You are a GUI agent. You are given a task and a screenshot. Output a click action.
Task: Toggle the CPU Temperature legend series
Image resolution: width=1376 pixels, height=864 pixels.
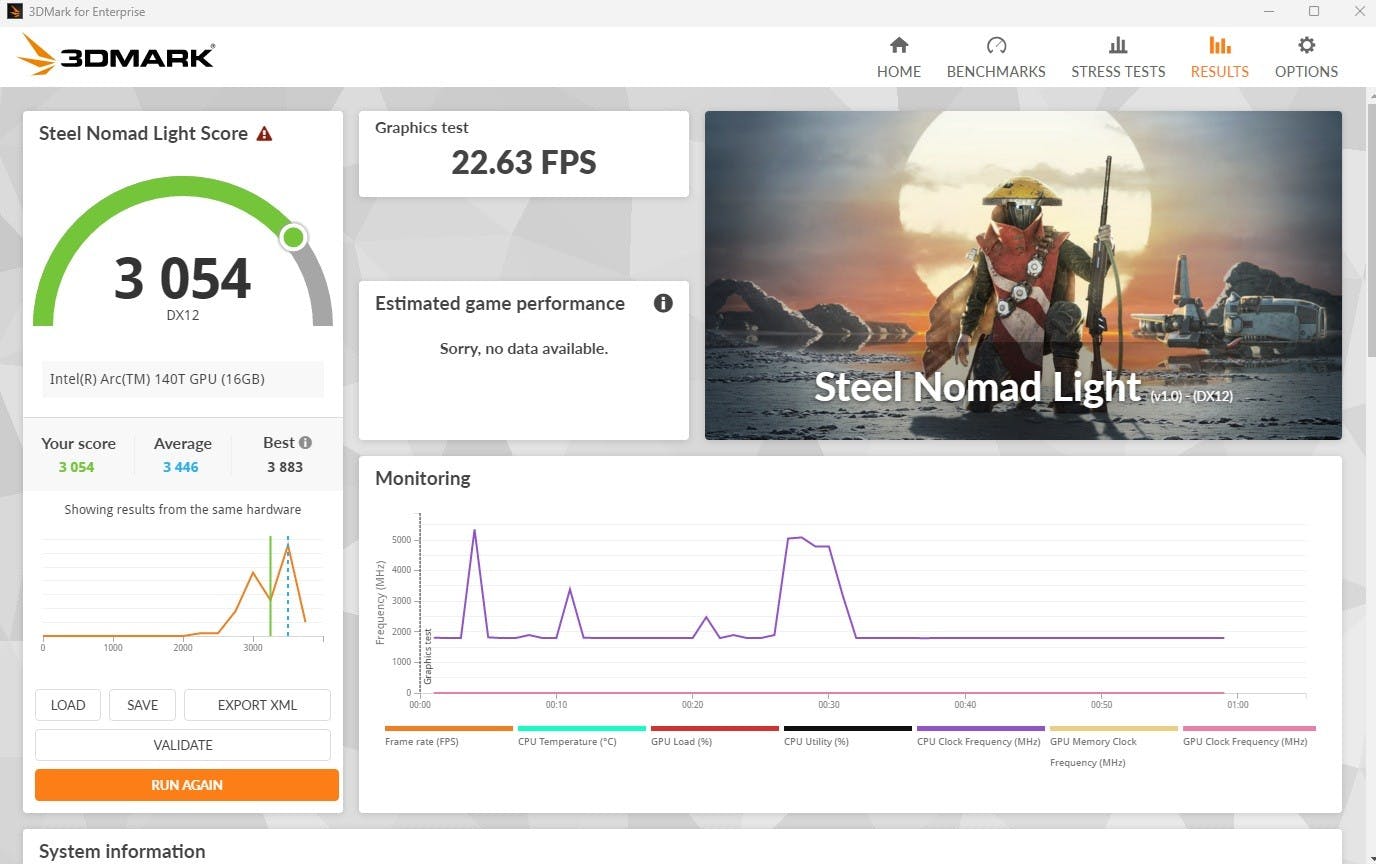coord(581,736)
